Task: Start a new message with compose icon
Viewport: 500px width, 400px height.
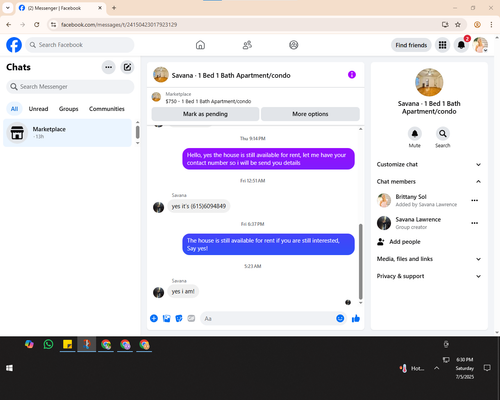Action: coord(127,67)
